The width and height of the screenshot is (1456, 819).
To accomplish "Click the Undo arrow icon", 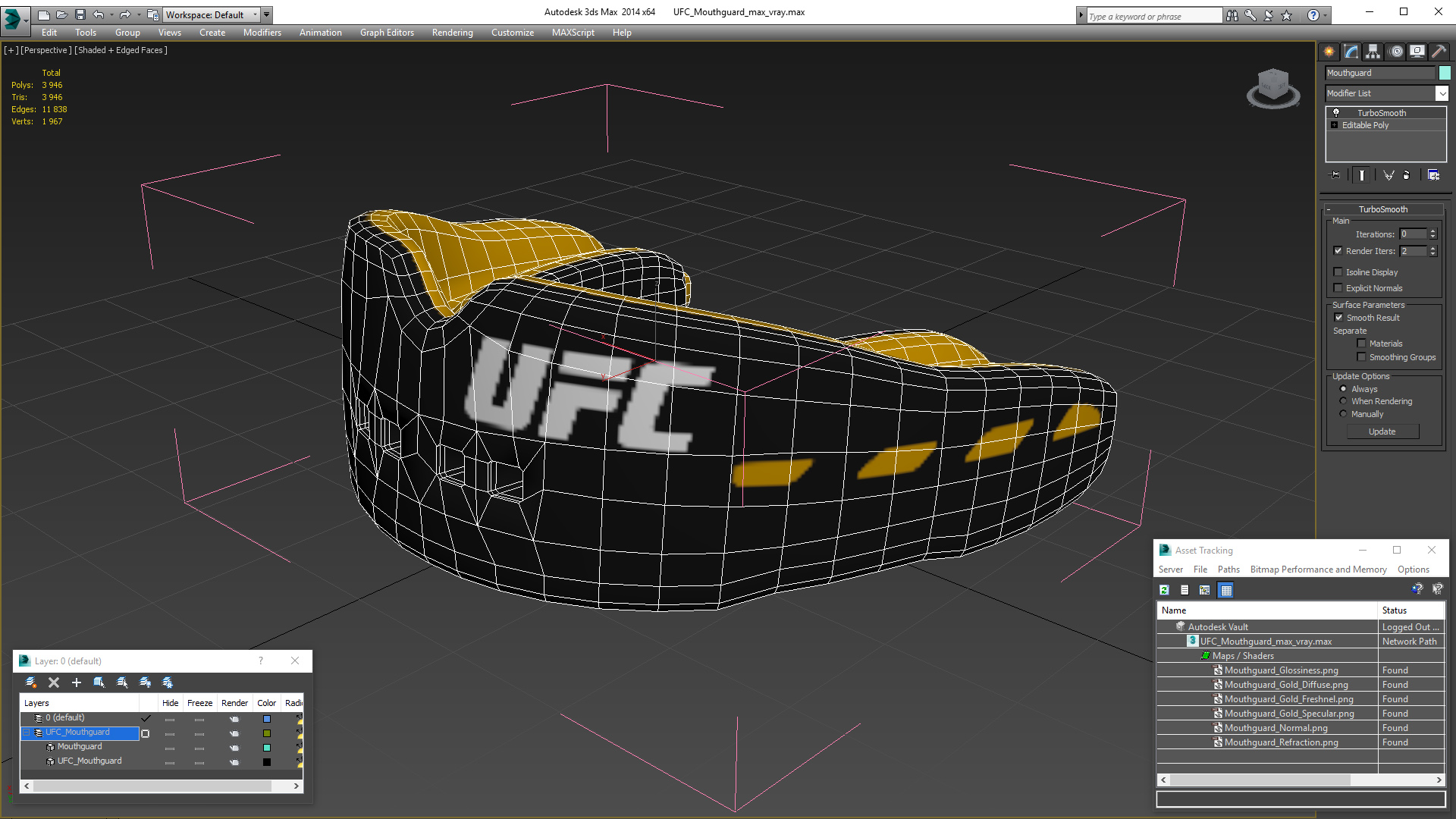I will [98, 14].
